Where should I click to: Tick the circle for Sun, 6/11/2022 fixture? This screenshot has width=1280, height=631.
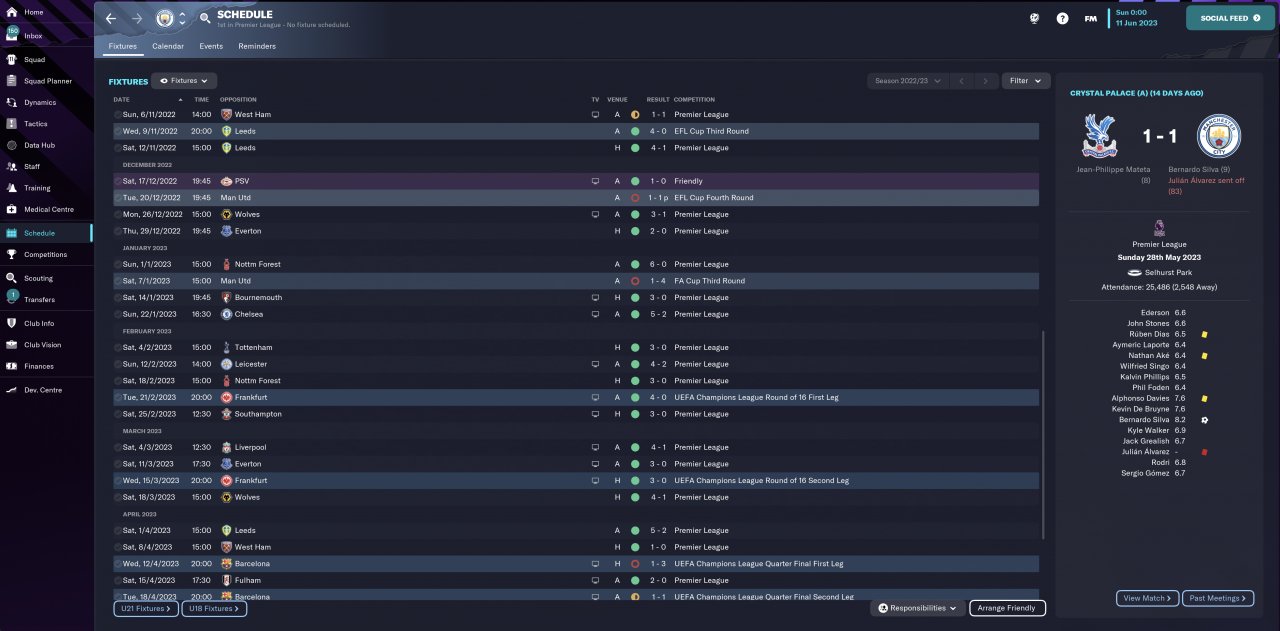[118, 114]
